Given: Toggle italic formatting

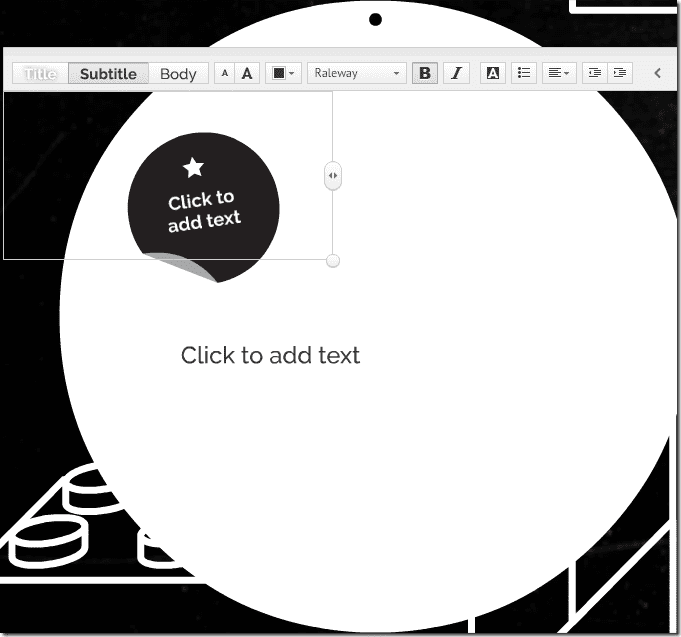Looking at the screenshot, I should pyautogui.click(x=456, y=73).
